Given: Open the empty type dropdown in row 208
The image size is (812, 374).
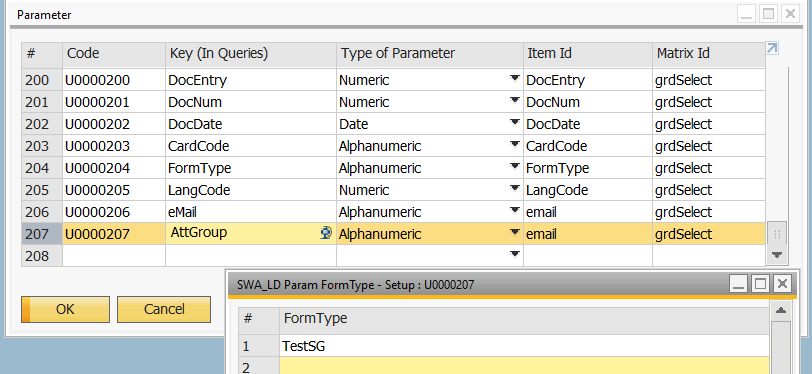Looking at the screenshot, I should click(x=514, y=254).
